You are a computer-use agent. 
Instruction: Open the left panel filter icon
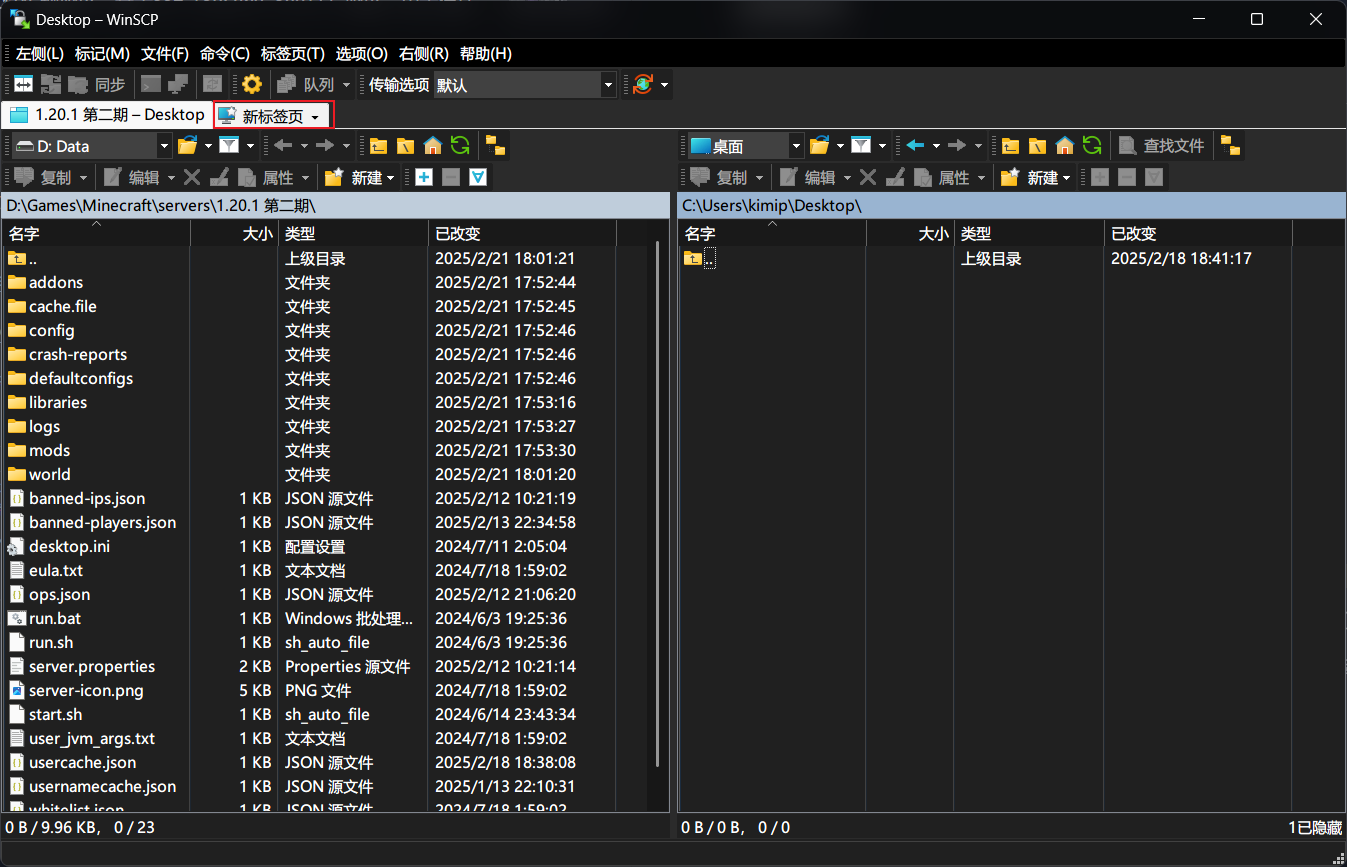pyautogui.click(x=229, y=146)
